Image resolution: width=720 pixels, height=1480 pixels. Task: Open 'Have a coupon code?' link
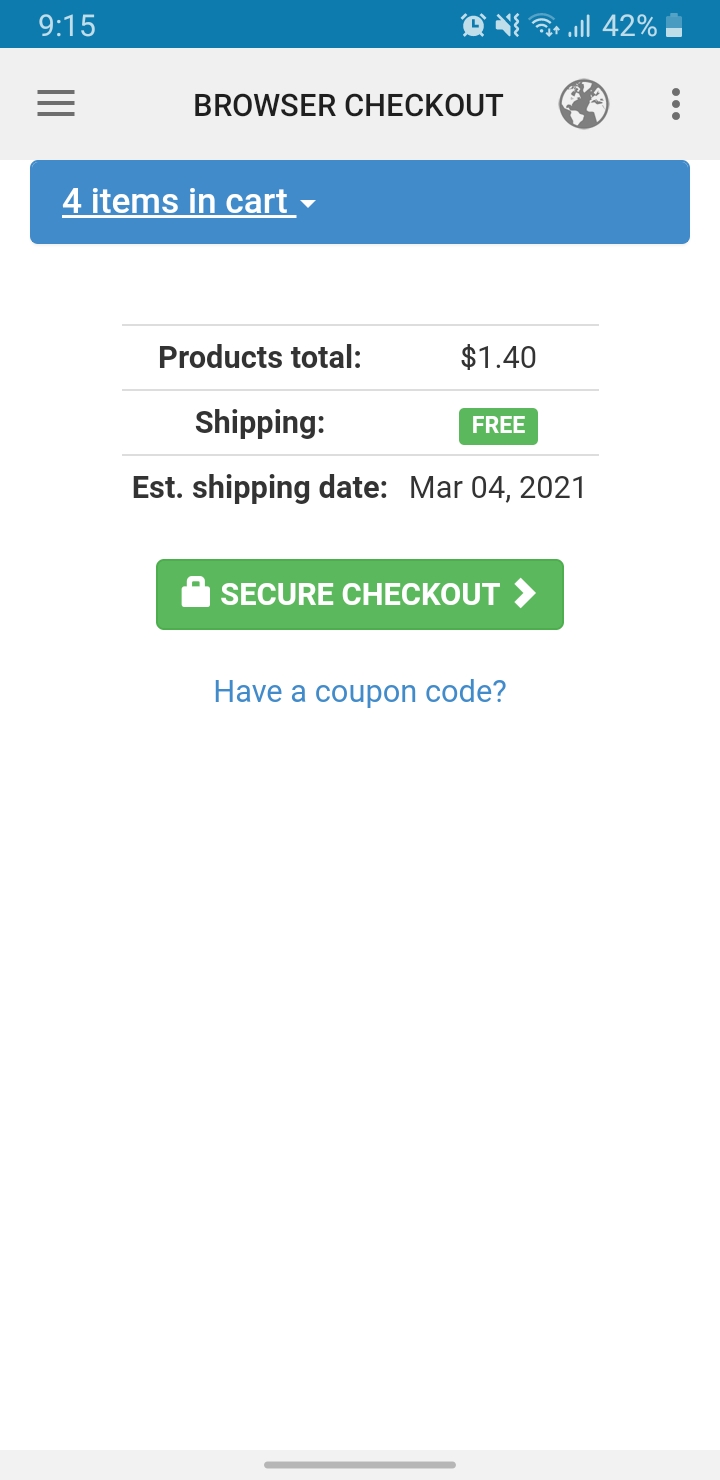coord(360,691)
